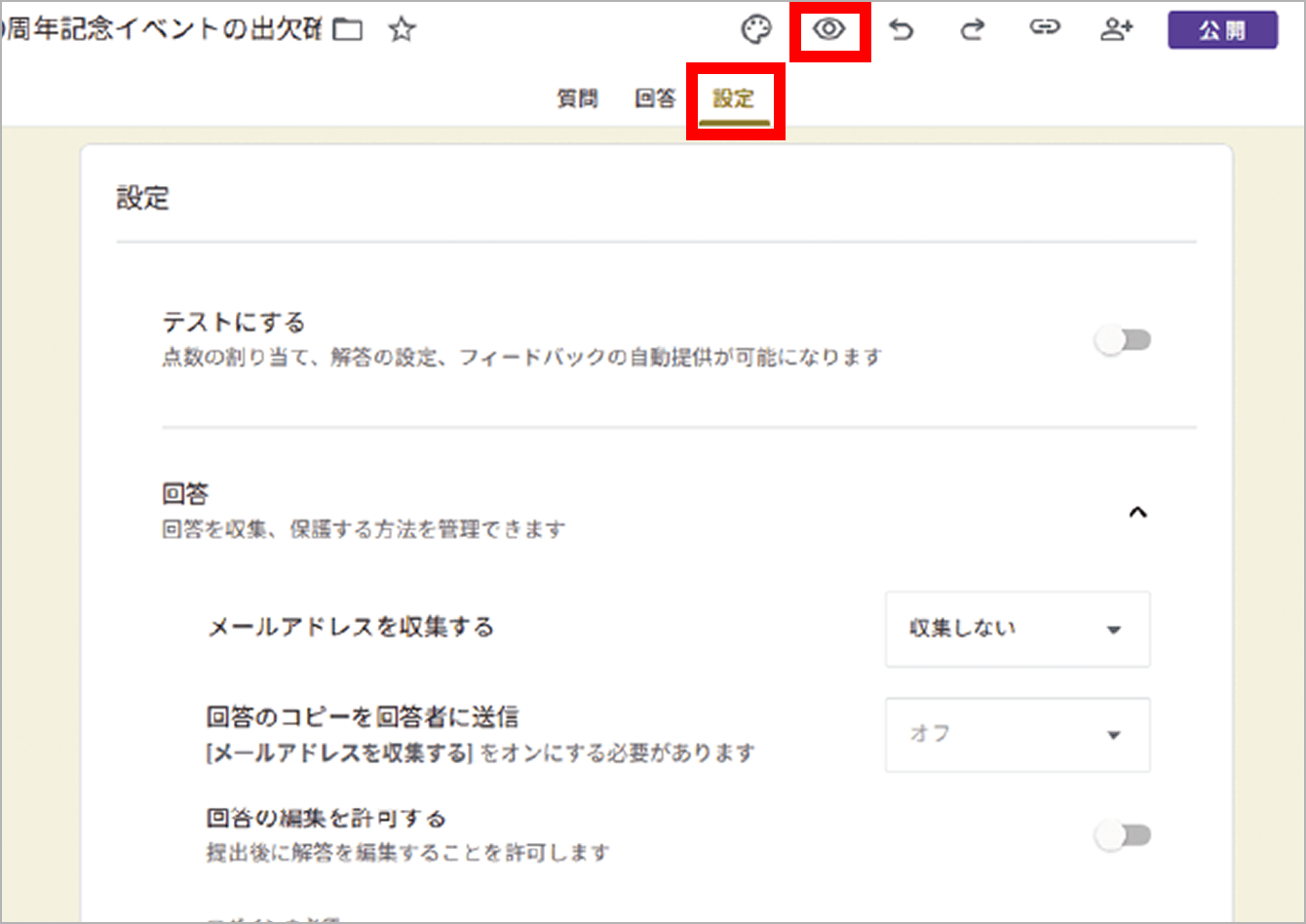
Task: Click the 回答 section header label
Action: click(x=185, y=494)
